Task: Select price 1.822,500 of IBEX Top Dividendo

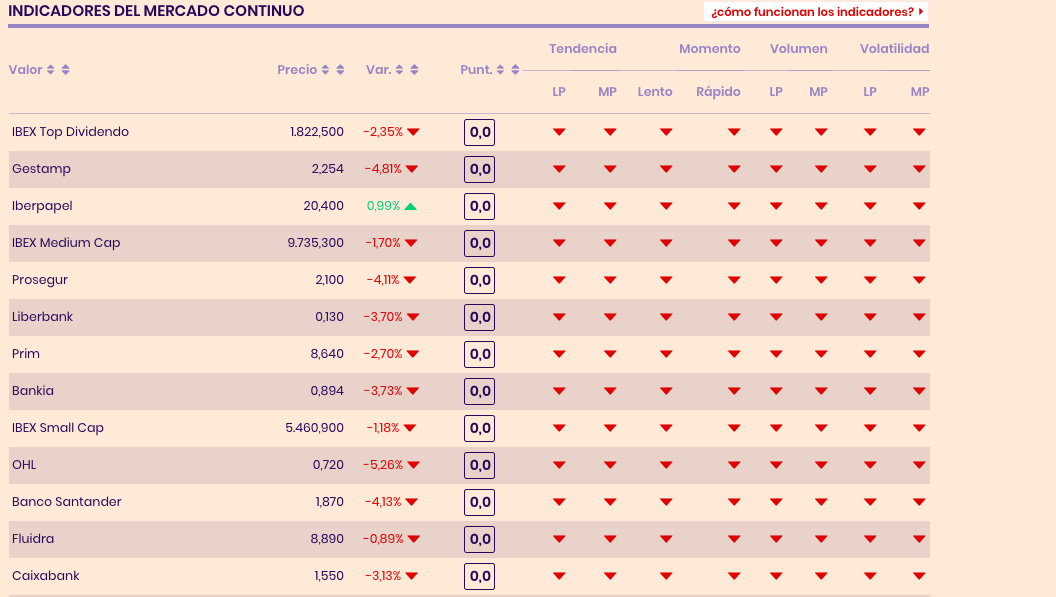Action: coord(317,131)
